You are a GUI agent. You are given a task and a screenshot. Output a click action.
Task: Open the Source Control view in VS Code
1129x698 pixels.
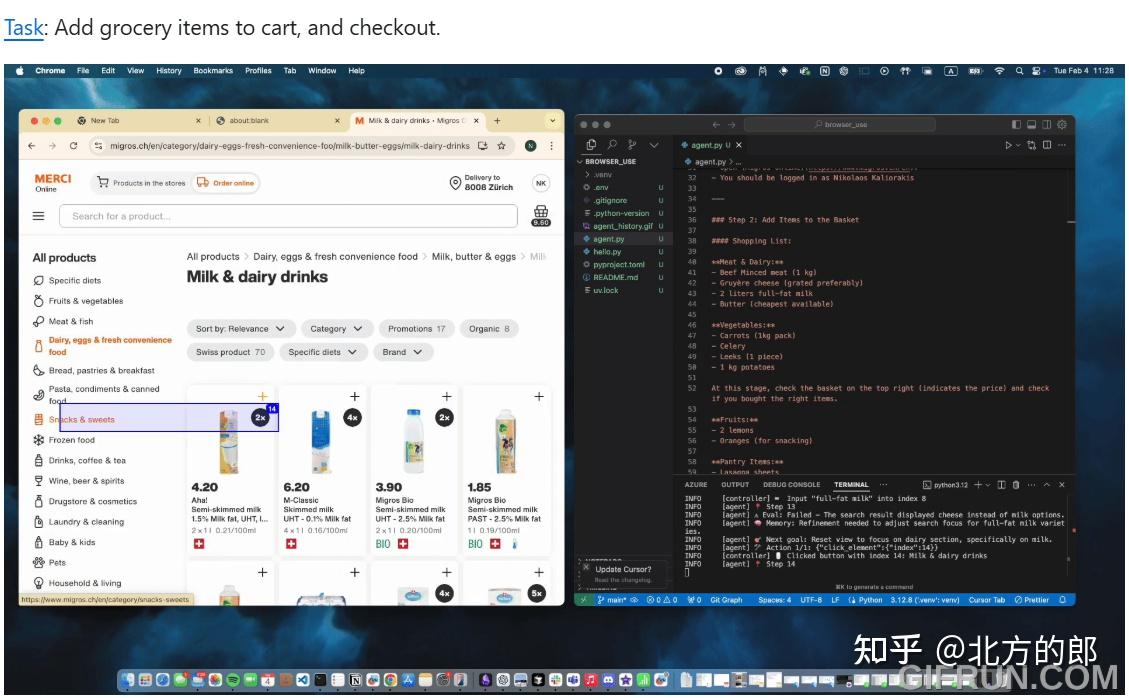tap(632, 145)
